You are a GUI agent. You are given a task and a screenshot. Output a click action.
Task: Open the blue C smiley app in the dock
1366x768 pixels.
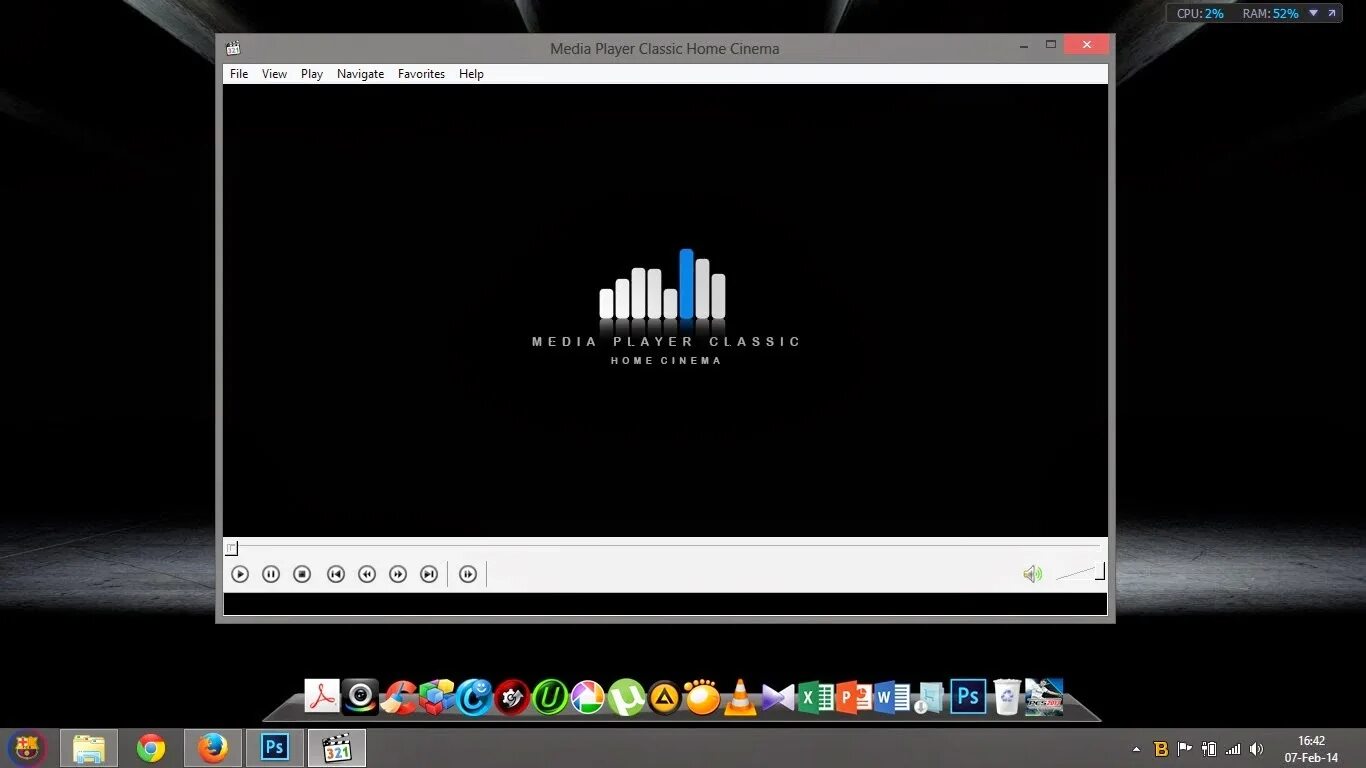(x=474, y=697)
